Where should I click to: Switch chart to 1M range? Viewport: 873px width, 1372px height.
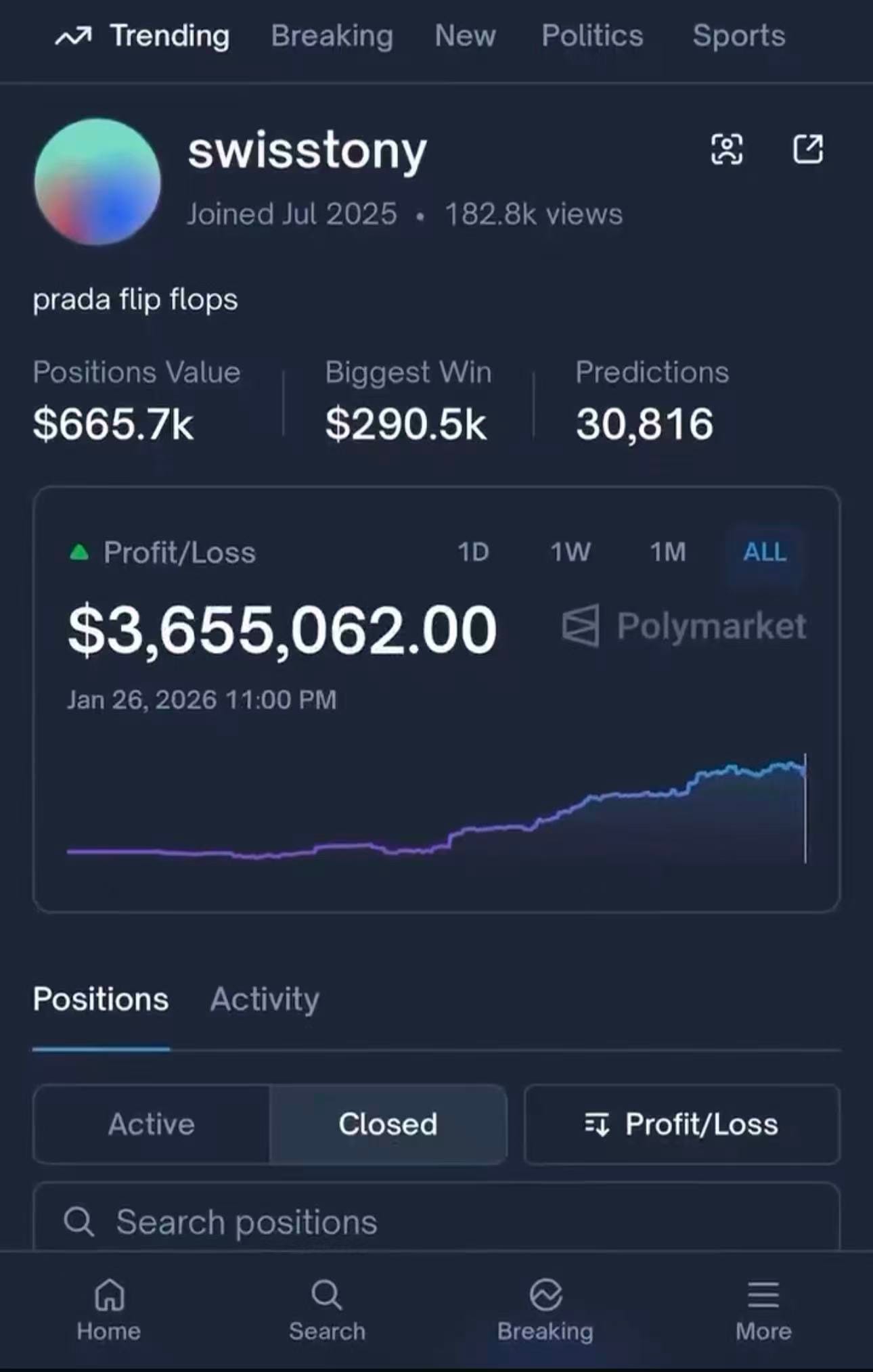(x=668, y=552)
